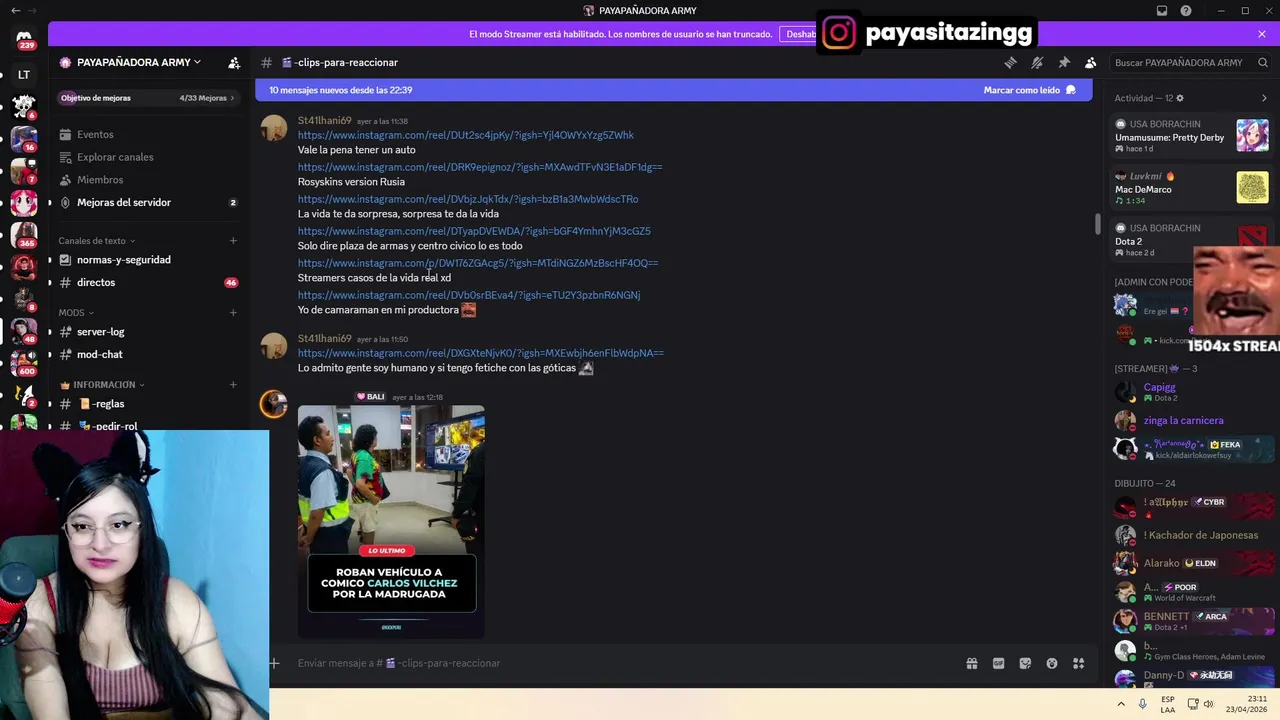
Task: Expand Objetivo de mejoras progress bar
Action: (x=147, y=98)
